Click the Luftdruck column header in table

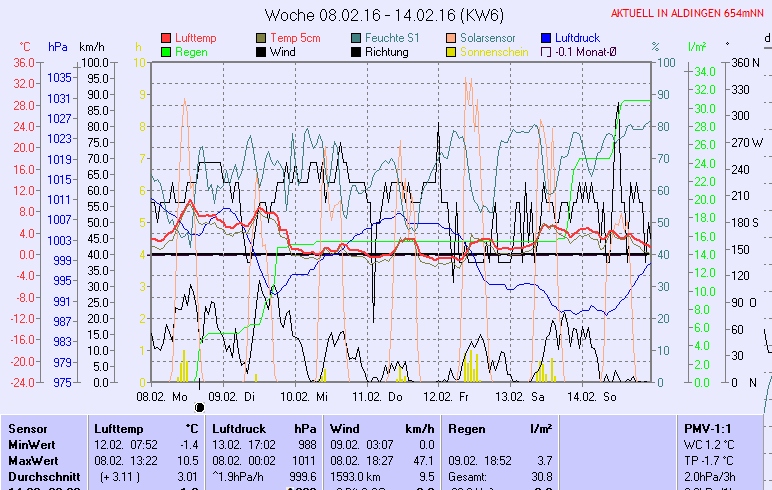point(238,428)
